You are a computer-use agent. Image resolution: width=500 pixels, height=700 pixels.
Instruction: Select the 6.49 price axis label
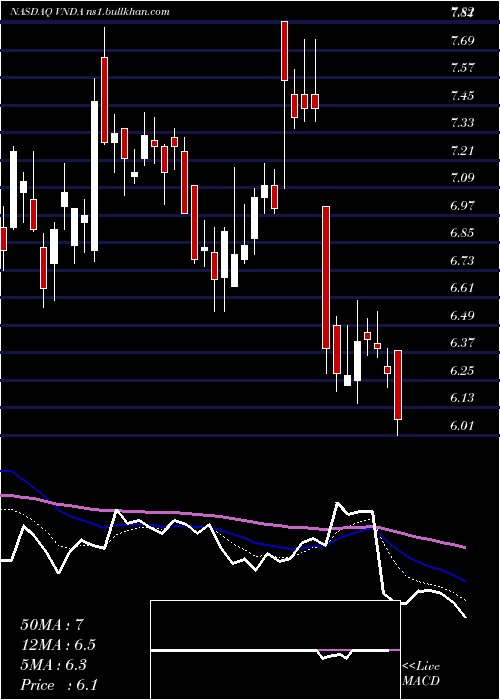462,316
